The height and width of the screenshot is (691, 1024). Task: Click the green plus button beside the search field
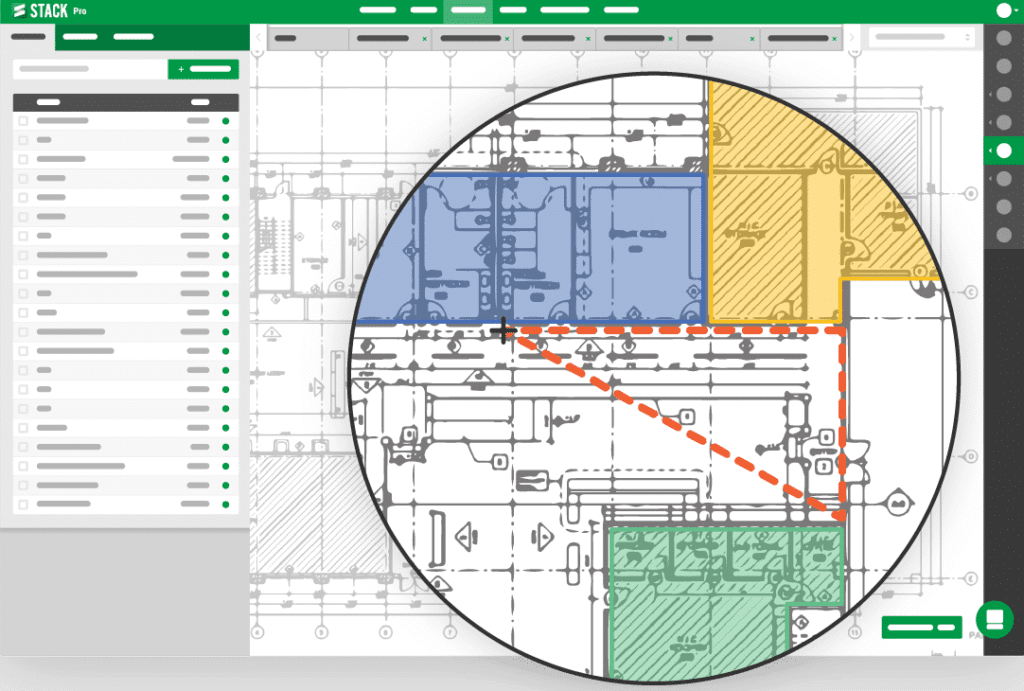point(203,69)
